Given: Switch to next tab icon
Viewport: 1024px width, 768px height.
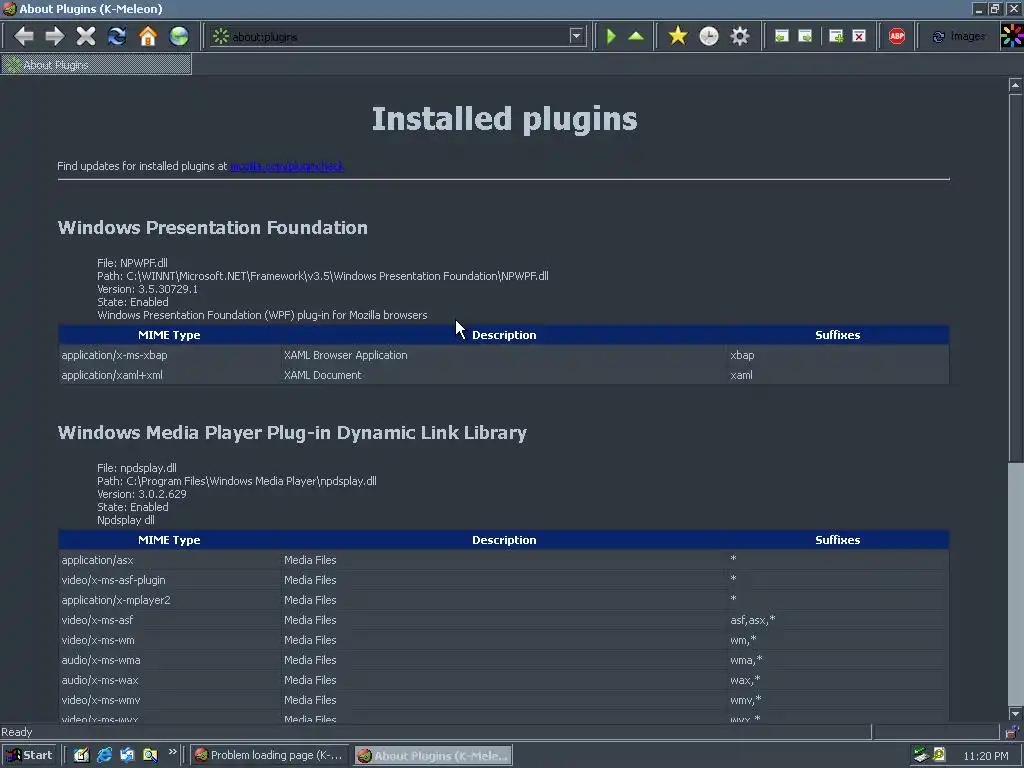Looking at the screenshot, I should pos(805,36).
